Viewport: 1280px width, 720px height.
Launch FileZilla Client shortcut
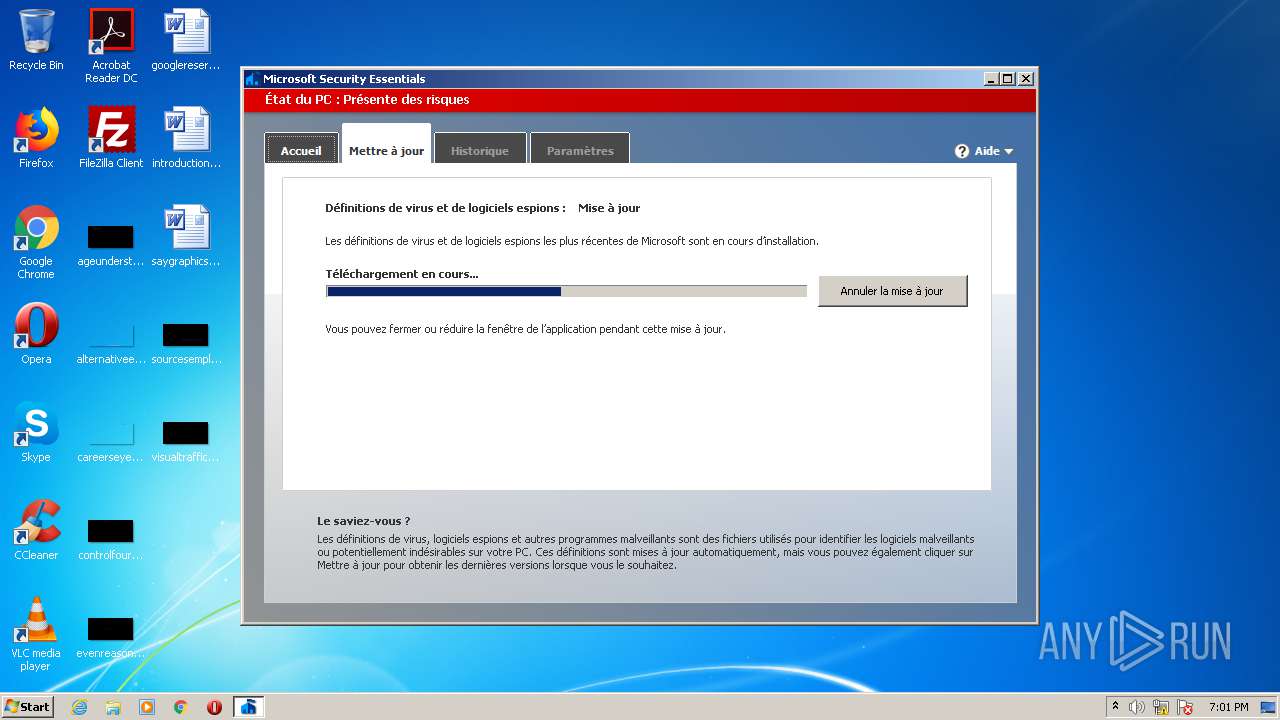pyautogui.click(x=111, y=138)
